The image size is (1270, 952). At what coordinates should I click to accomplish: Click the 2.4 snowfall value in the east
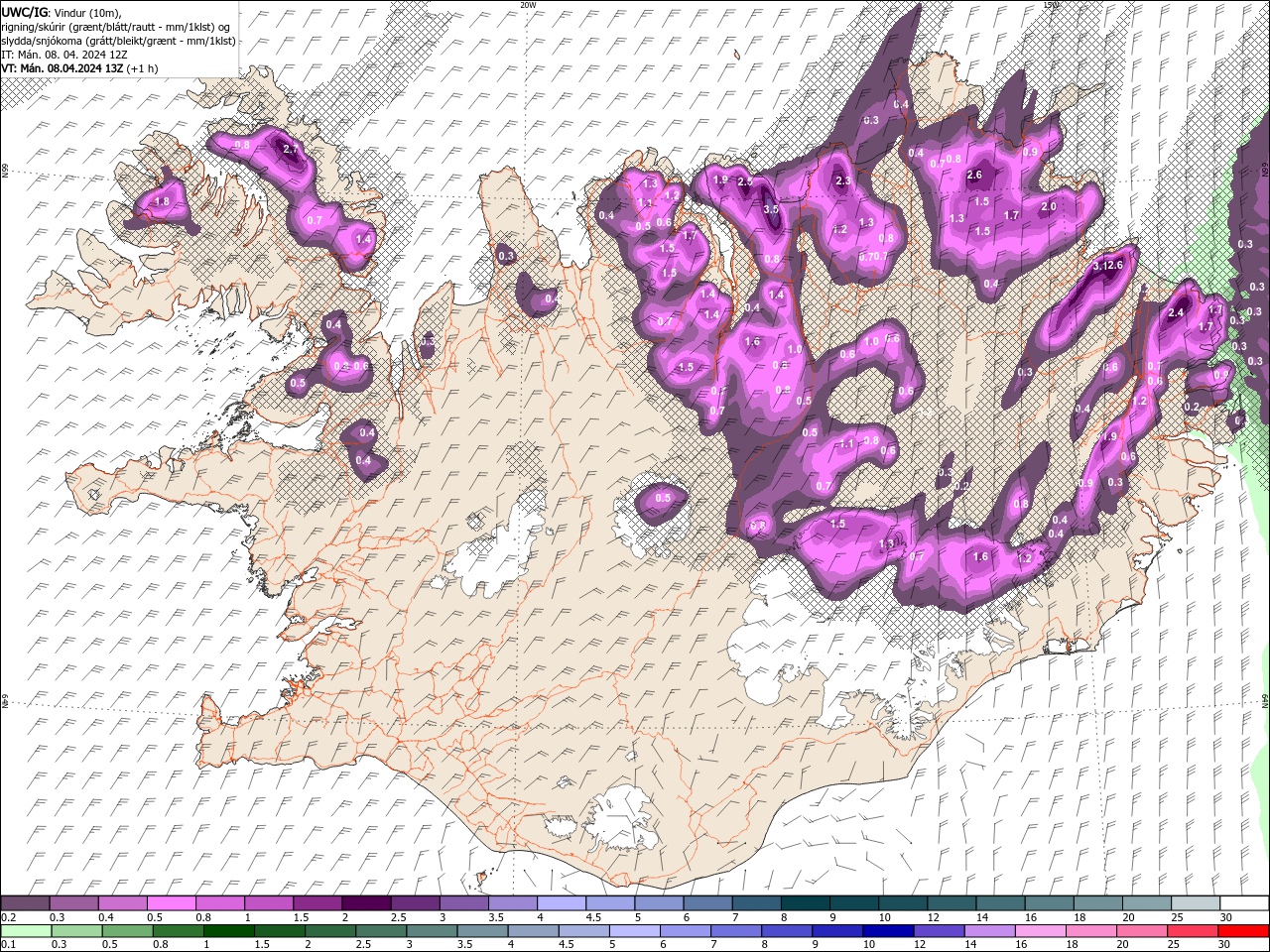click(1177, 312)
